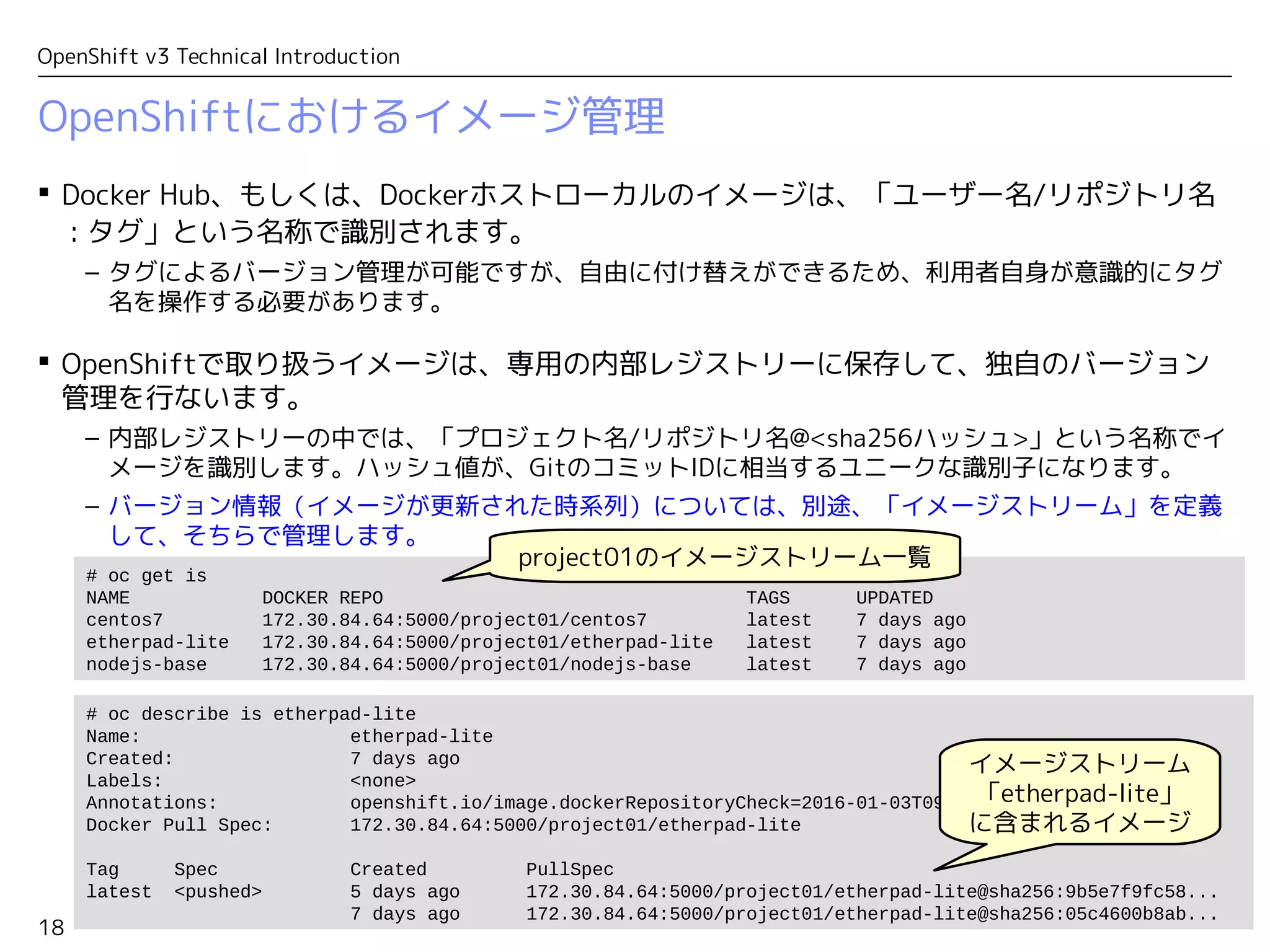Click the 'Annotations:' label
Viewport: 1270px width, 952px height.
[152, 803]
